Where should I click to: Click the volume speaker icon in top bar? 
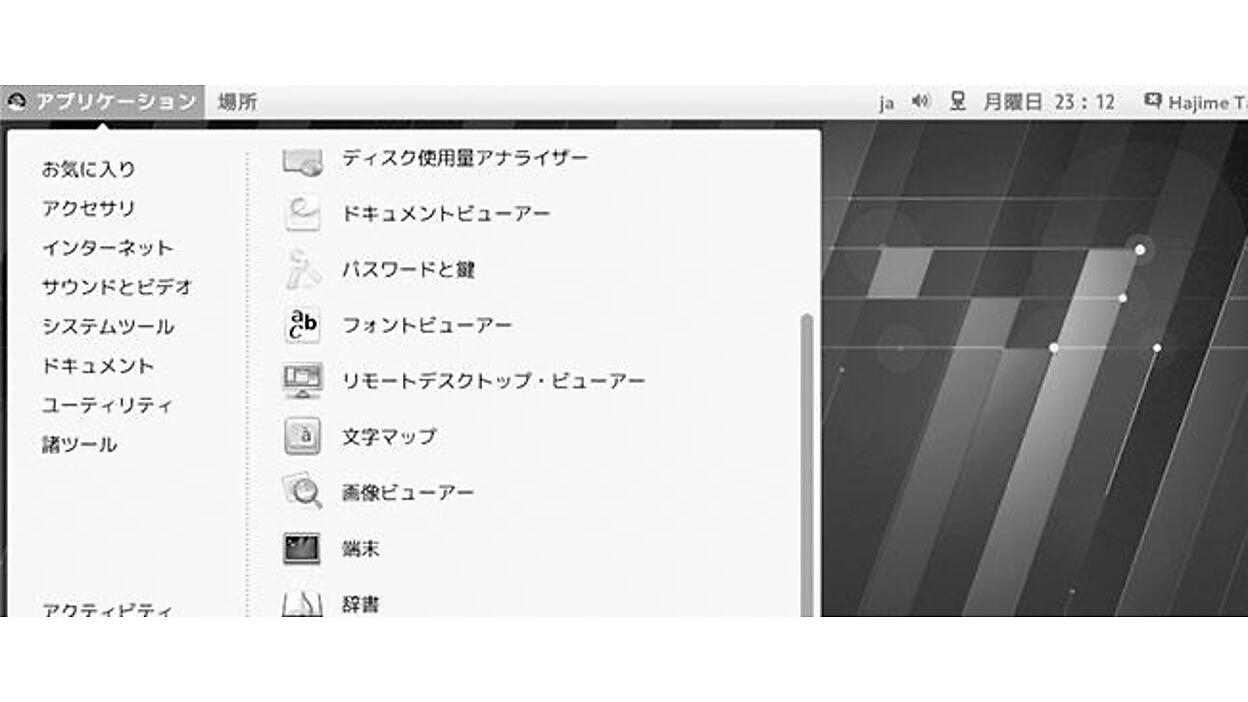921,101
